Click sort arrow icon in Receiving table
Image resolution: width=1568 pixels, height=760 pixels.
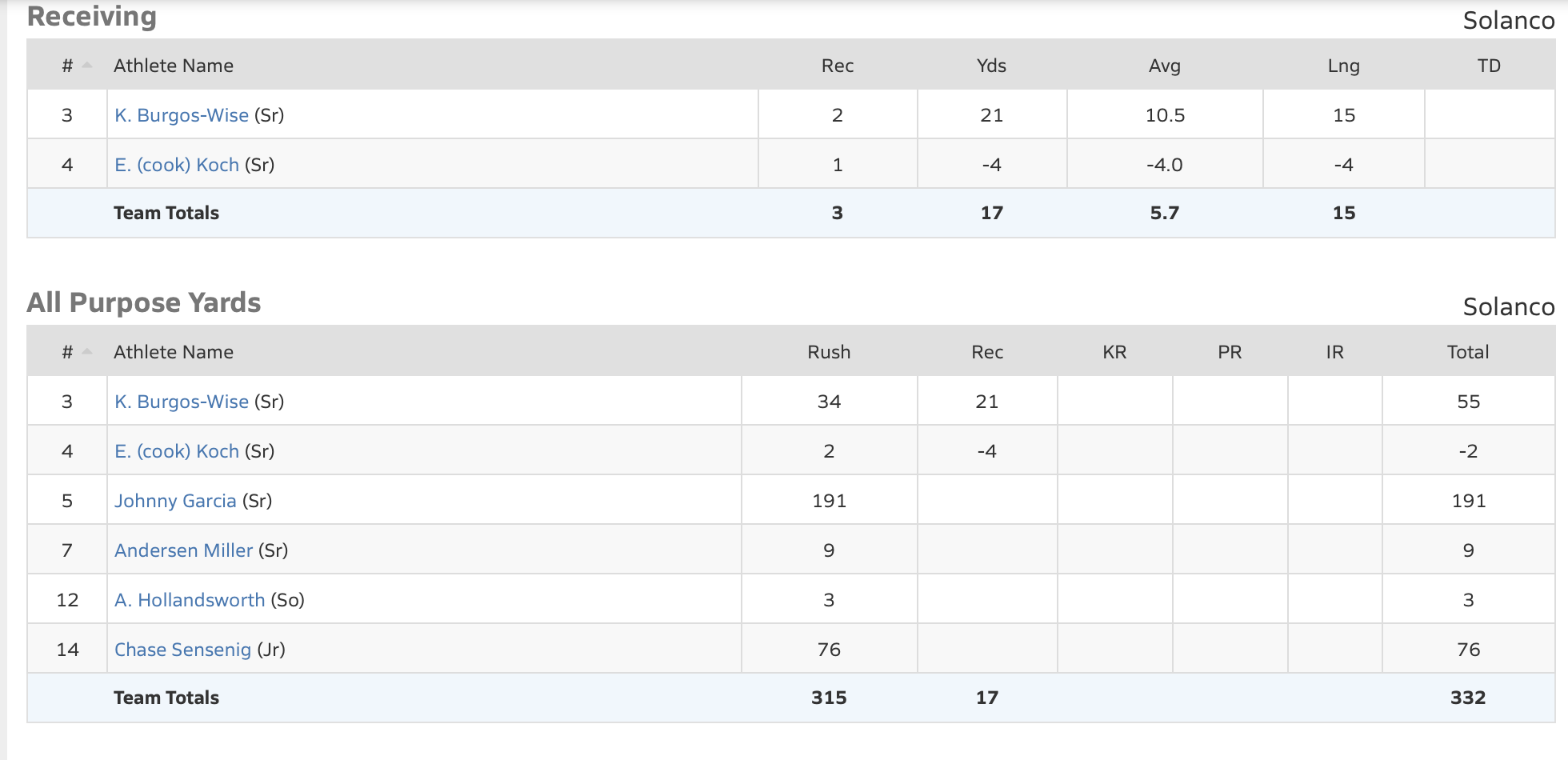[x=87, y=66]
